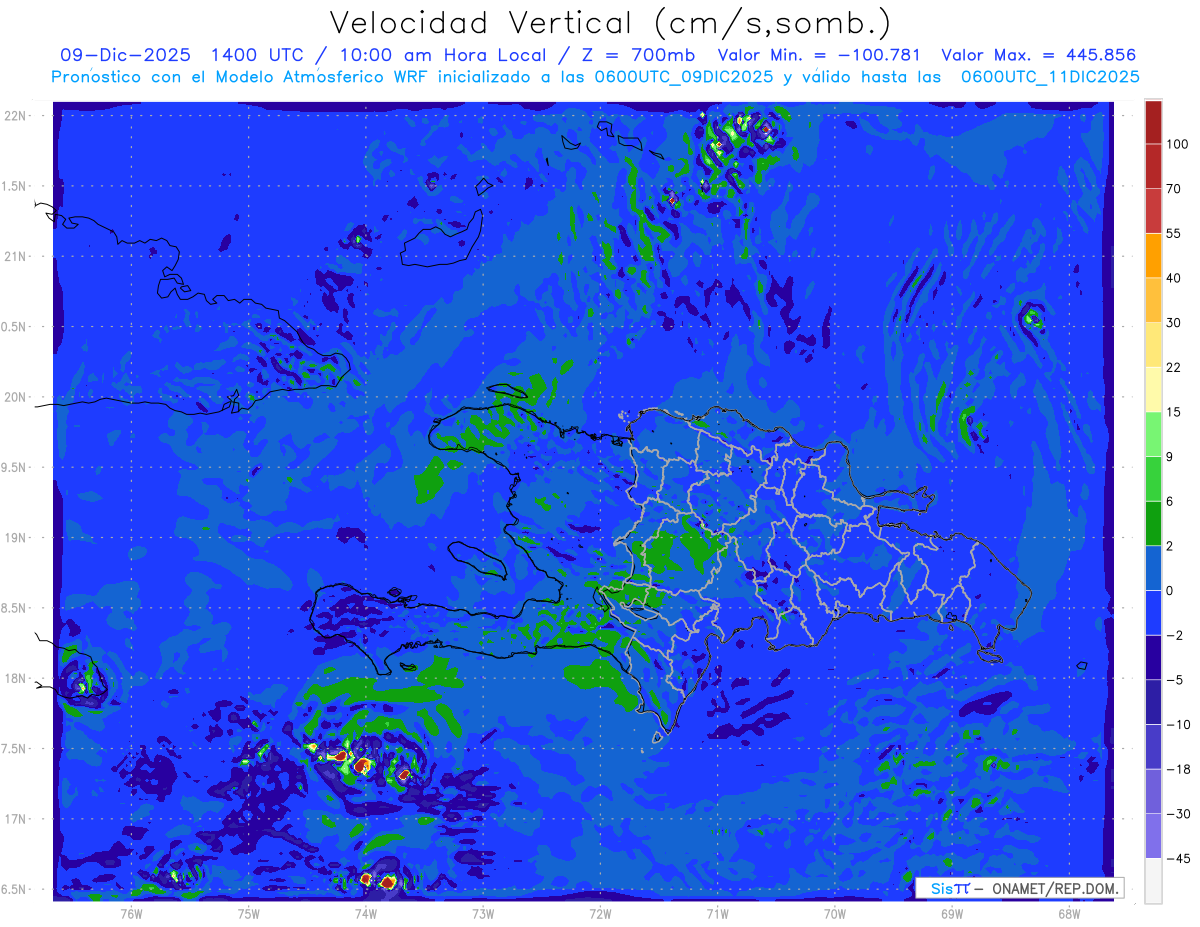Click the "73W" longitude label
This screenshot has height=927, width=1200.
pyautogui.click(x=483, y=913)
